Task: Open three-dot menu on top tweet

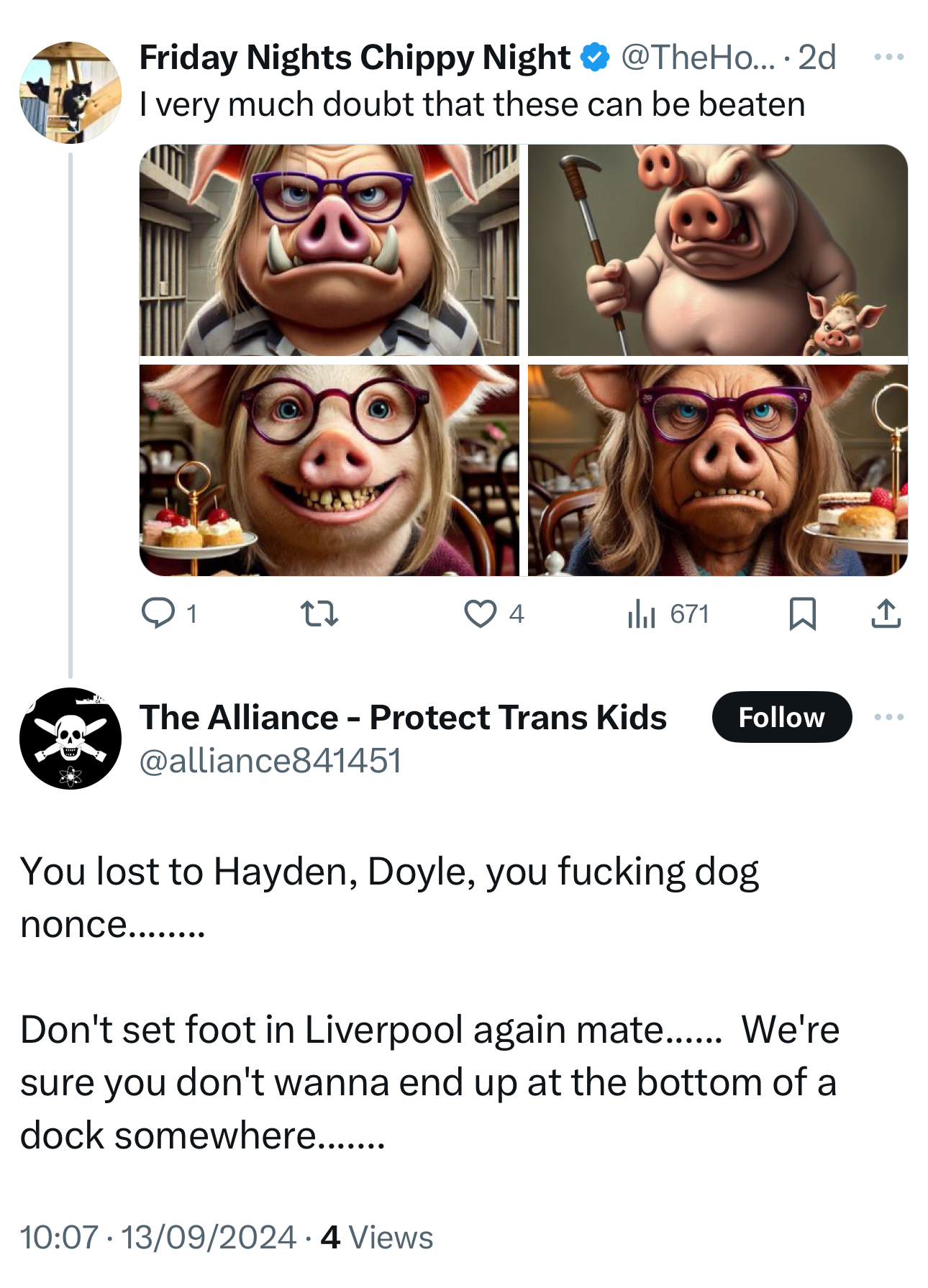Action: pos(888,58)
